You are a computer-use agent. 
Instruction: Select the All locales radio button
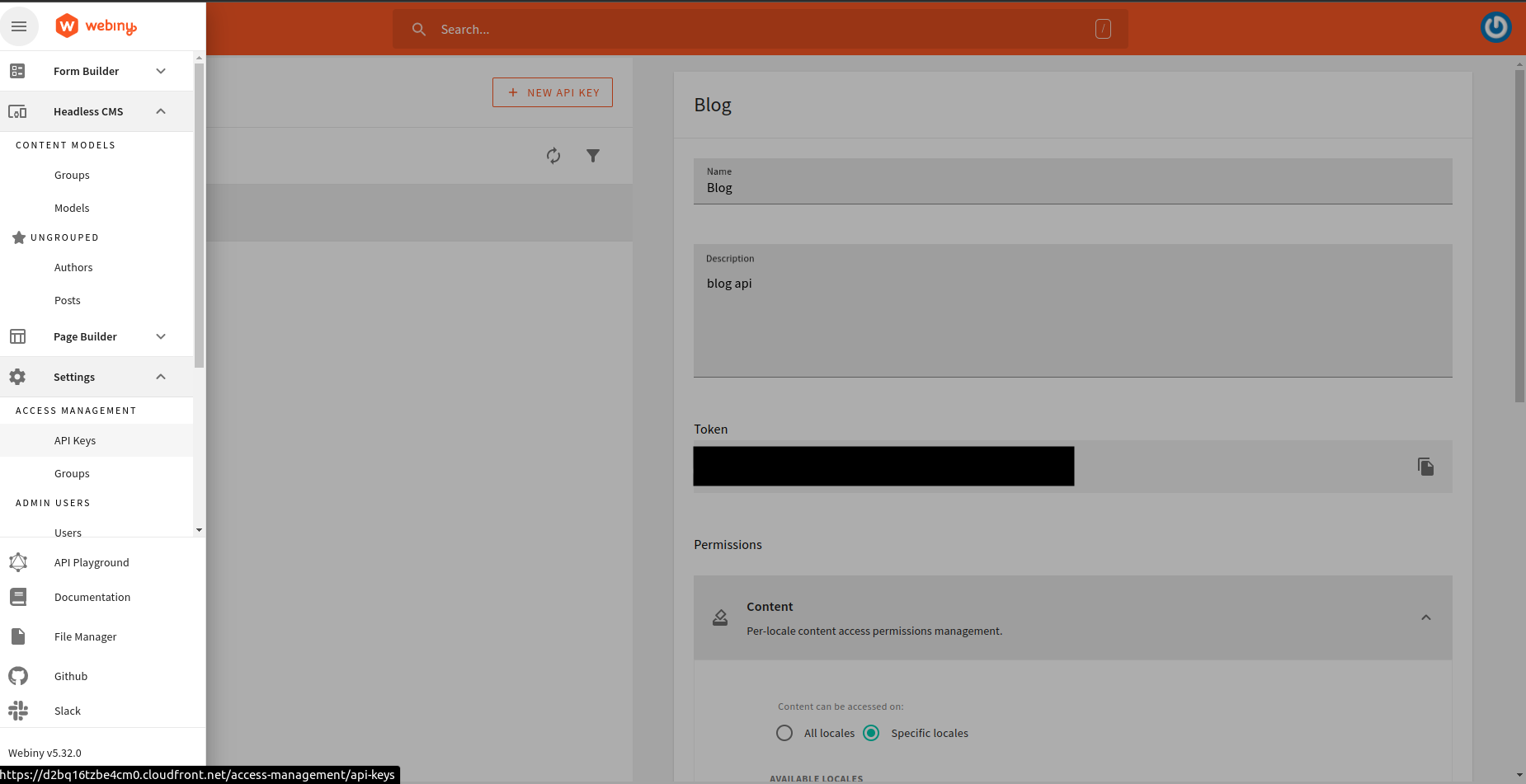click(784, 733)
